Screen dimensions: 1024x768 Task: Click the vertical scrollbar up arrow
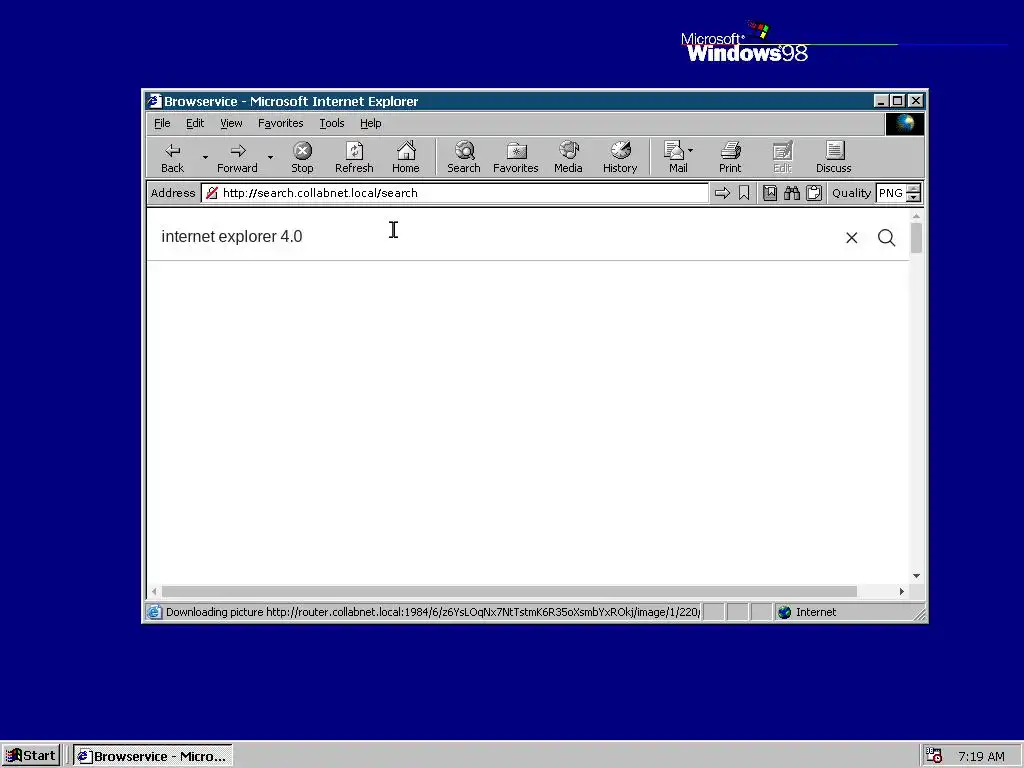point(916,216)
